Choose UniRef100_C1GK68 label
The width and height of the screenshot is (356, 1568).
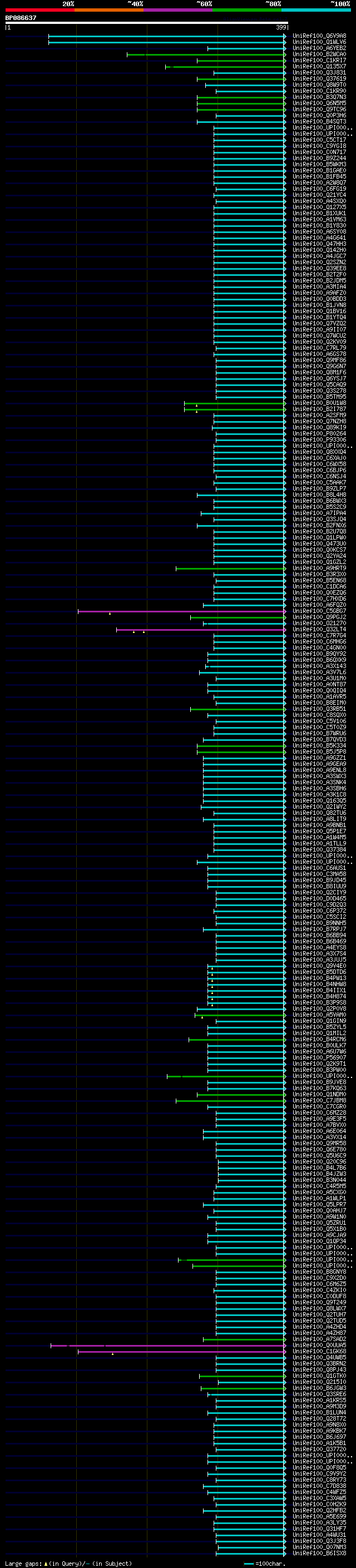319,1351
